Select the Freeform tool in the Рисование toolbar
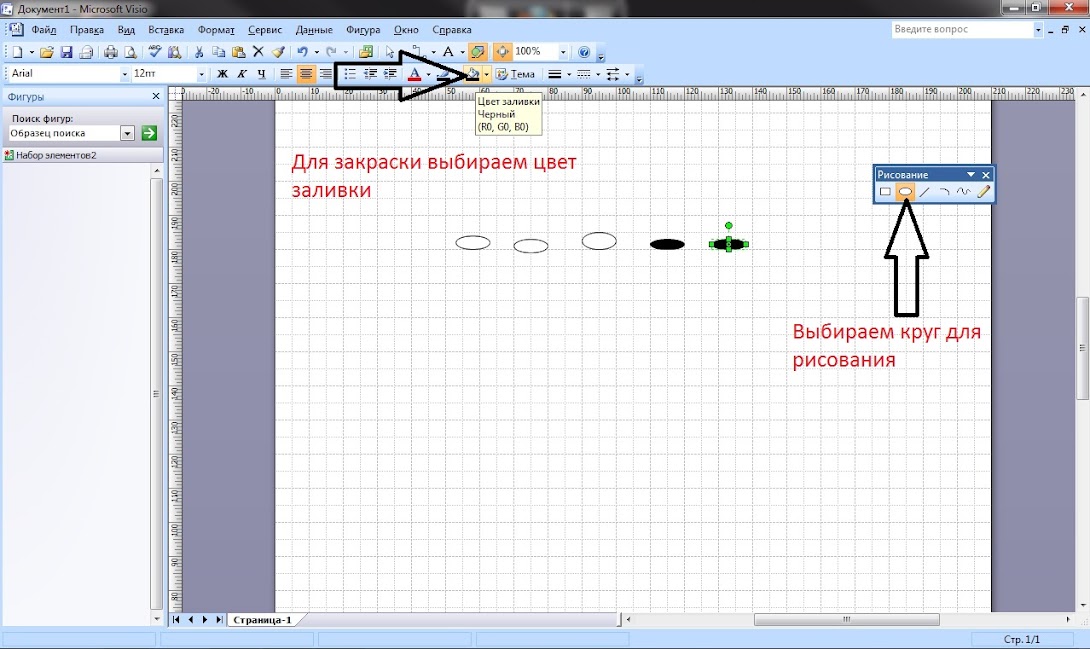Screen dimensions: 1090x649 pyautogui.click(x=963, y=192)
